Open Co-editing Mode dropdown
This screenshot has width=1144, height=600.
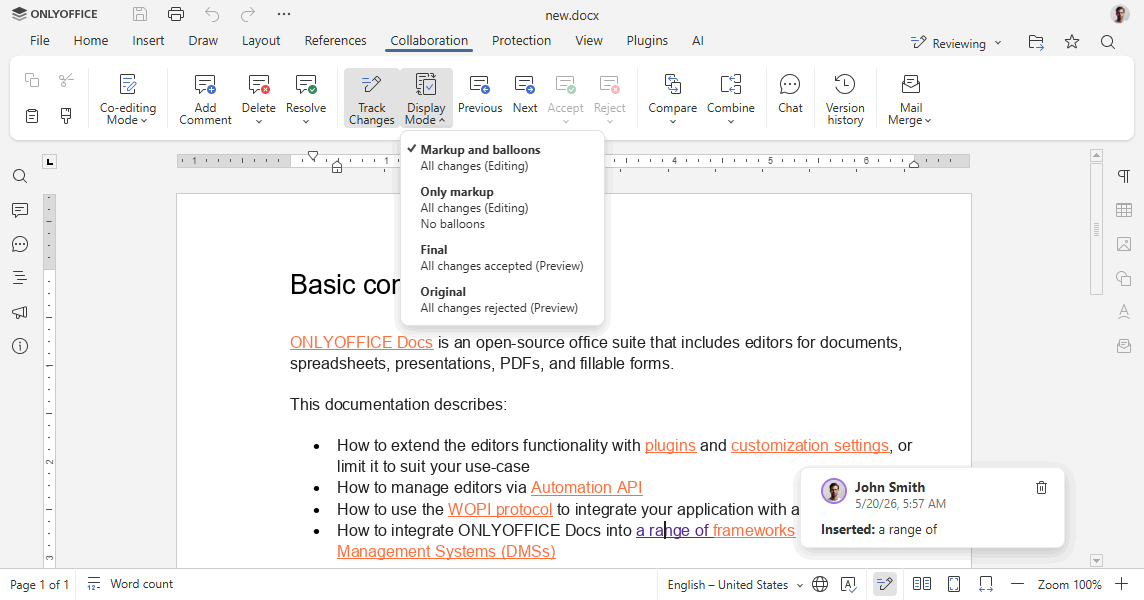pyautogui.click(x=128, y=99)
